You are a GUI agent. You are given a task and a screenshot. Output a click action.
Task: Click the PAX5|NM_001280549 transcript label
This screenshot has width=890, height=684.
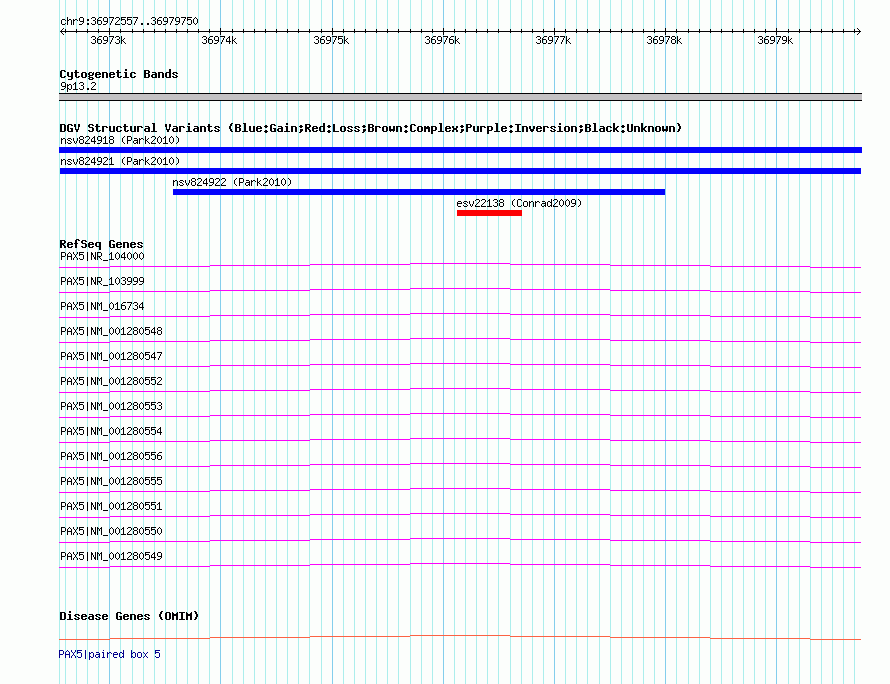(111, 556)
